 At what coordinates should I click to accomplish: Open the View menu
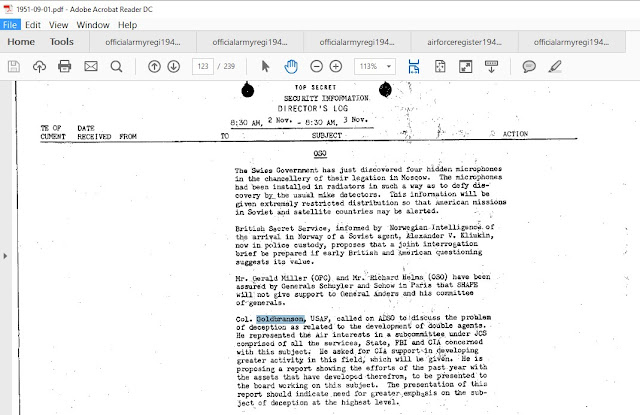coord(58,24)
